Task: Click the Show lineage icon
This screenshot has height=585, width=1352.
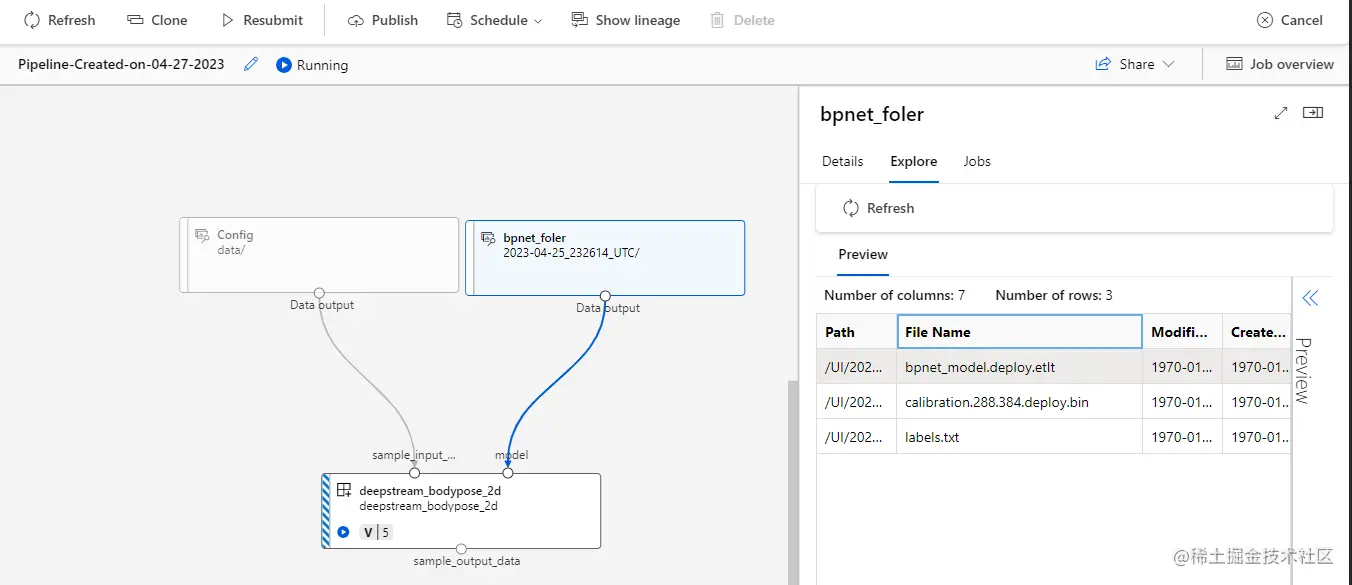Action: click(580, 20)
